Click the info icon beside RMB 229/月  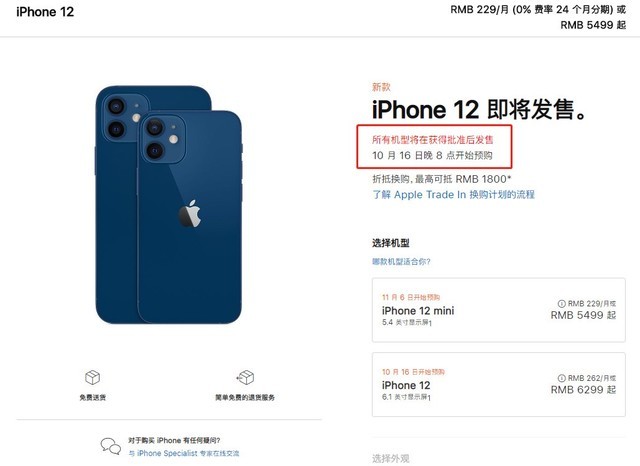pyautogui.click(x=562, y=303)
